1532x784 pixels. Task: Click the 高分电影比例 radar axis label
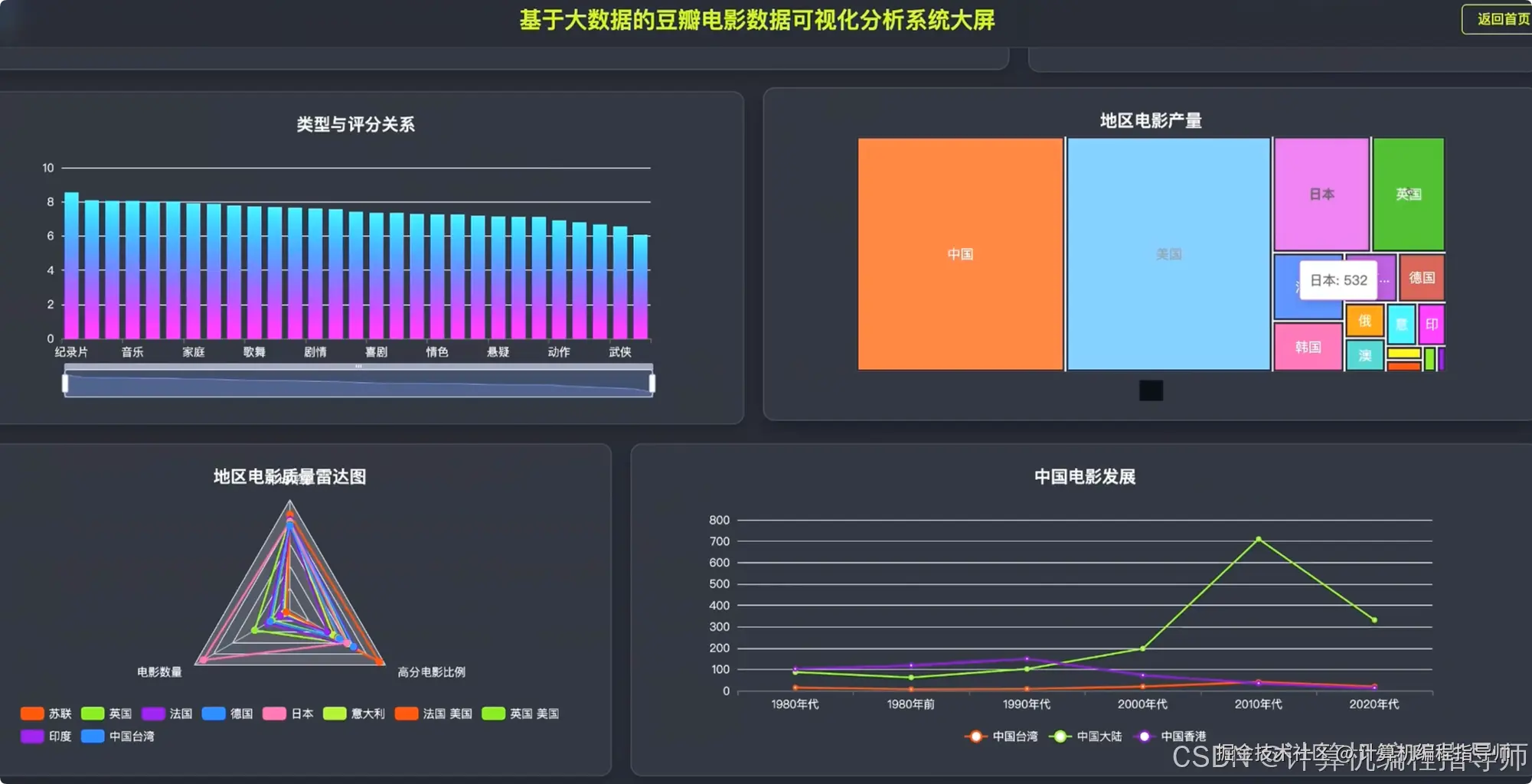click(431, 672)
